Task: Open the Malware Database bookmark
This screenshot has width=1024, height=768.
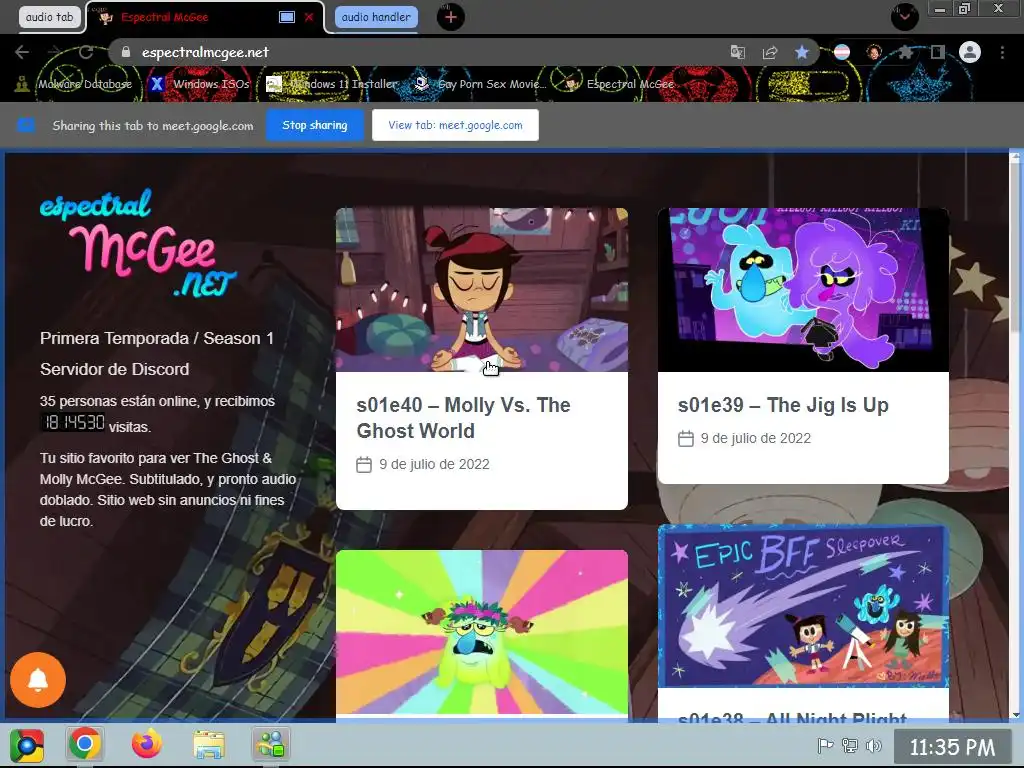Action: coord(73,84)
